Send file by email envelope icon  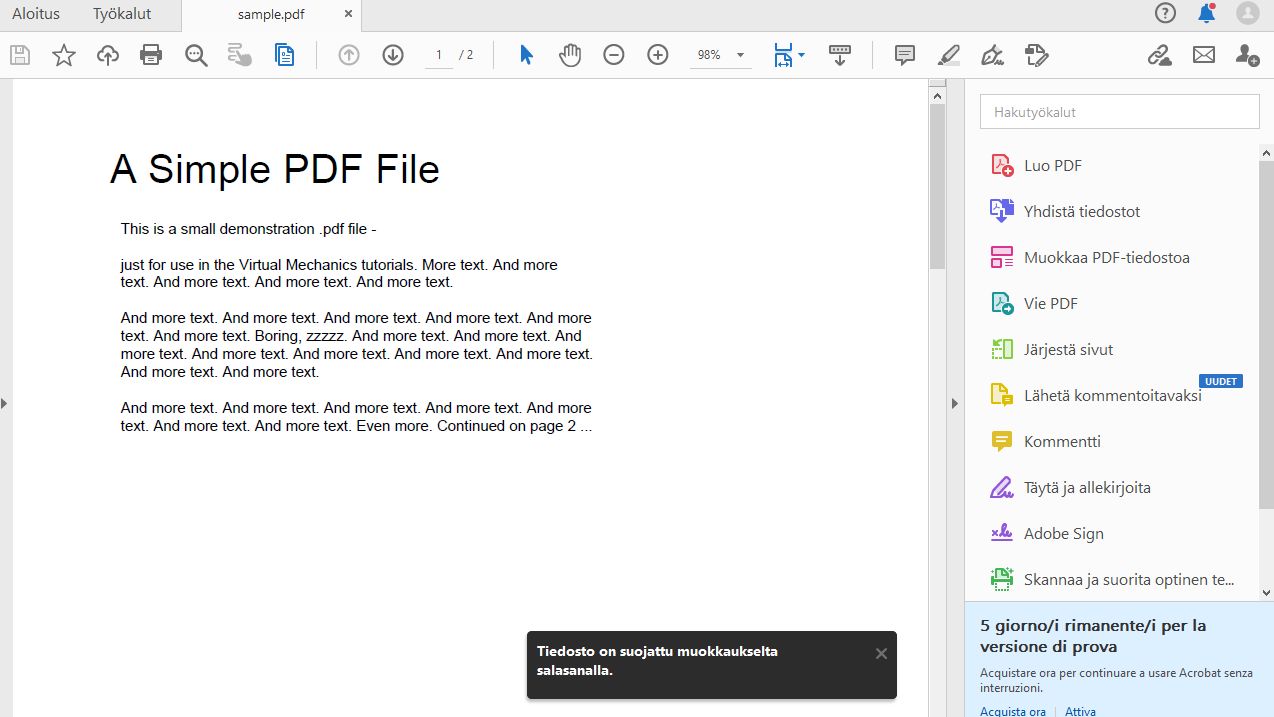1204,55
